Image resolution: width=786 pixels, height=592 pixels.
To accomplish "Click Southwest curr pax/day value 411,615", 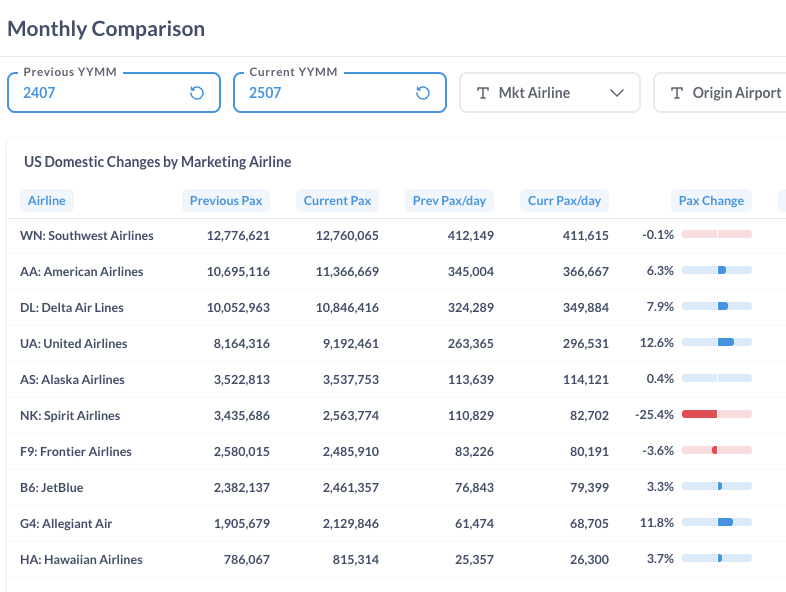I will click(585, 236).
